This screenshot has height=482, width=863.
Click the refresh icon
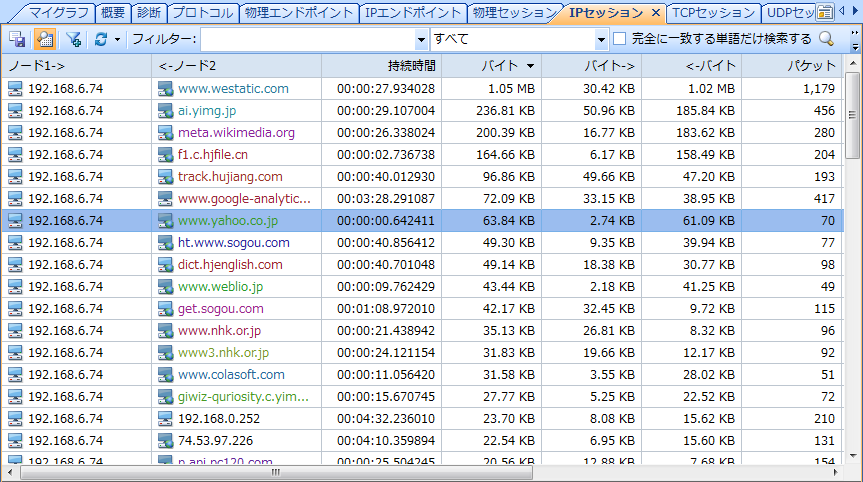pos(100,39)
